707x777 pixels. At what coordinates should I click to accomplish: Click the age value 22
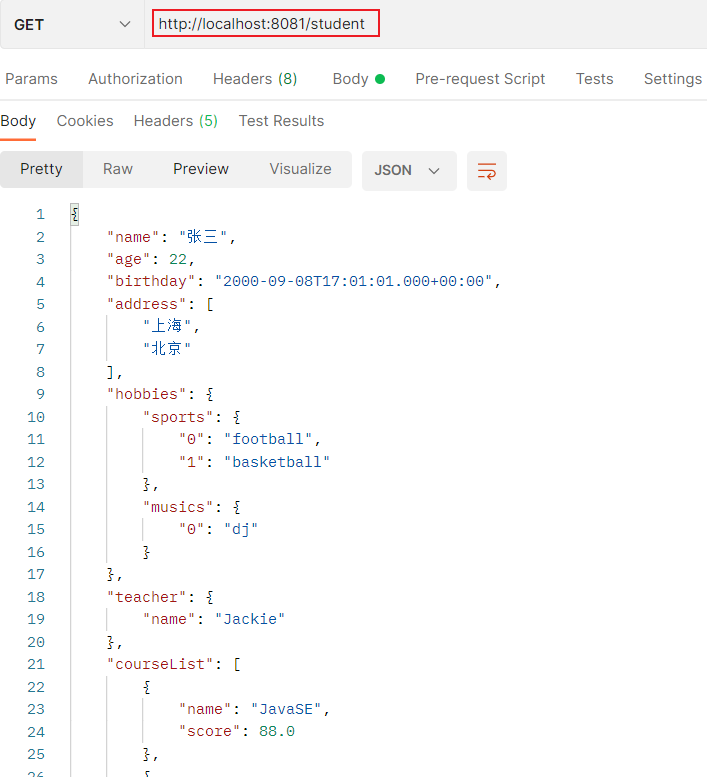click(178, 259)
